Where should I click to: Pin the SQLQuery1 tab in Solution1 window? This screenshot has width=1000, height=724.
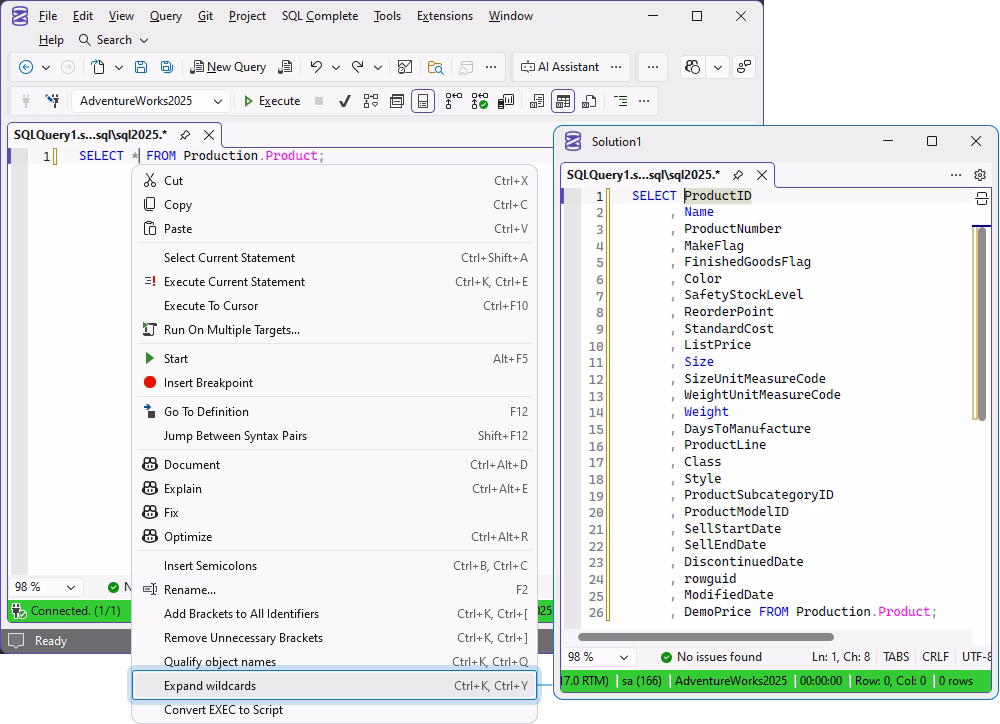click(x=738, y=175)
